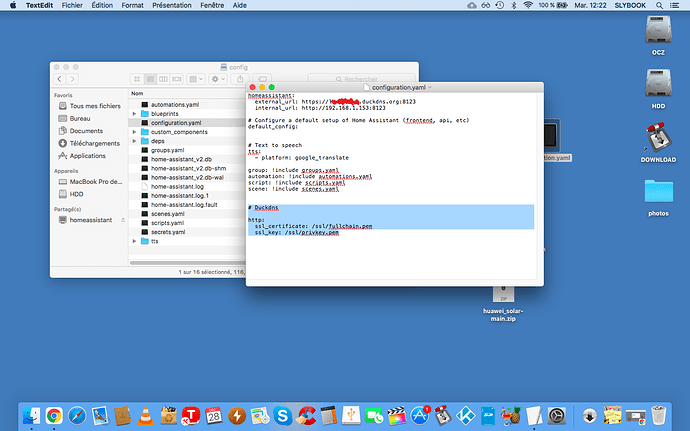Select Bureau in the Finder sidebar
Image resolution: width=690 pixels, height=431 pixels.
coord(74,118)
